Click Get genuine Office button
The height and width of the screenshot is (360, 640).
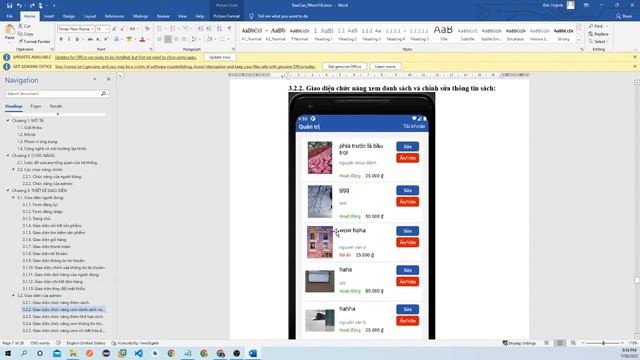click(x=344, y=66)
